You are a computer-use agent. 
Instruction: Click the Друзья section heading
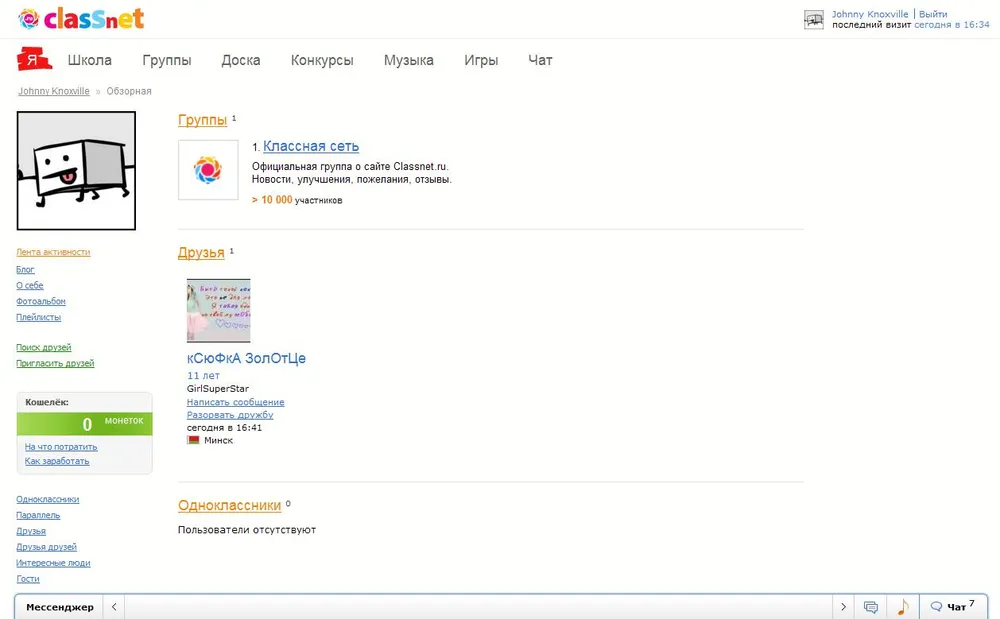[x=201, y=253]
